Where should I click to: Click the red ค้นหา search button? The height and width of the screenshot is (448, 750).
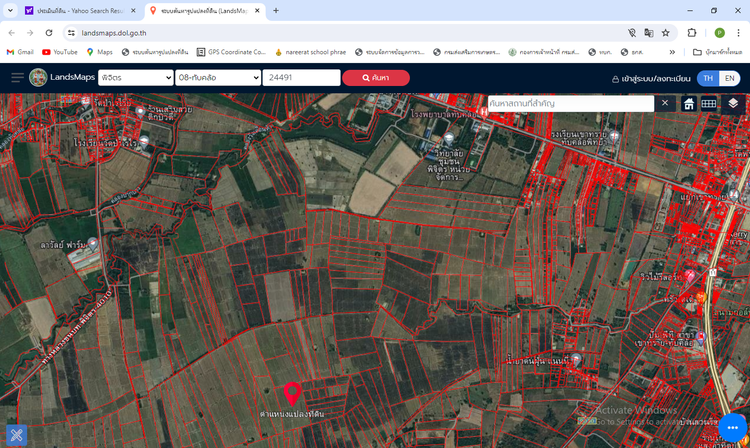tap(376, 78)
